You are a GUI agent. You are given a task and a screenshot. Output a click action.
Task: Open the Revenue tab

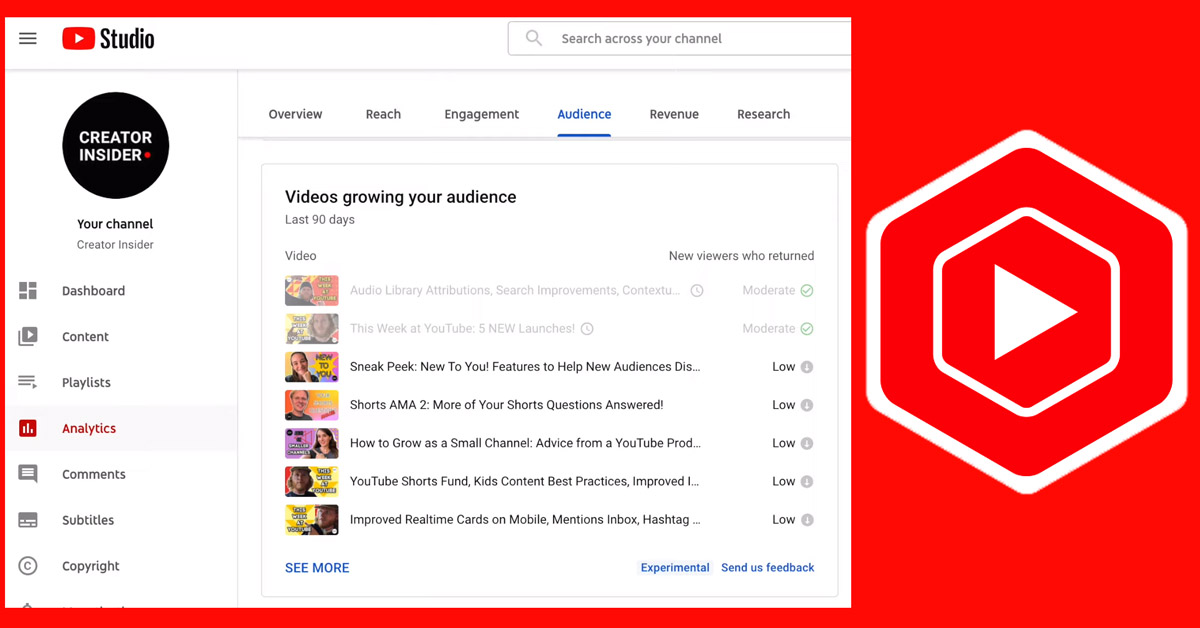674,114
